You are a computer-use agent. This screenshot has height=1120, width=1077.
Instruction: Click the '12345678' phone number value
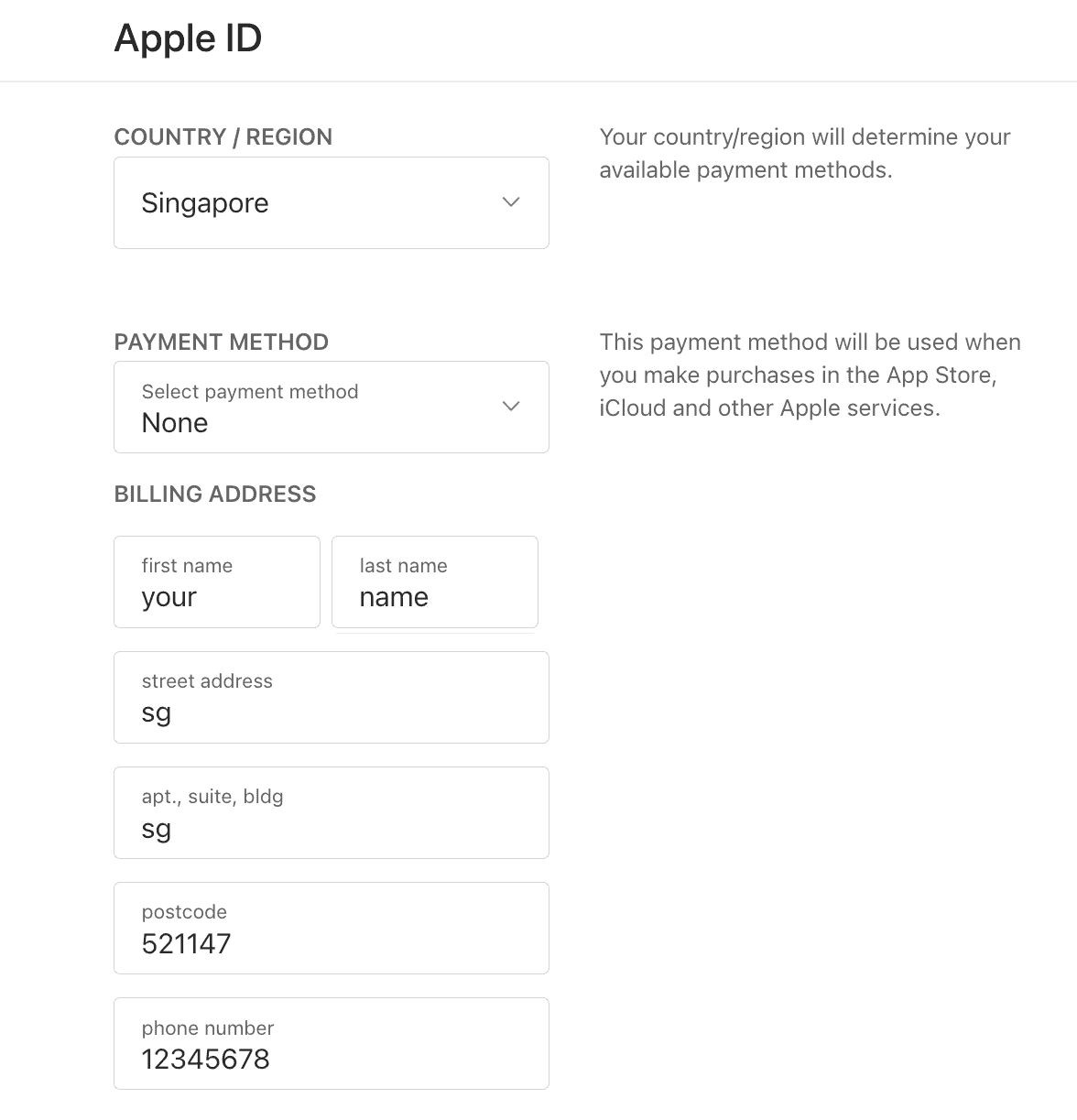205,1060
